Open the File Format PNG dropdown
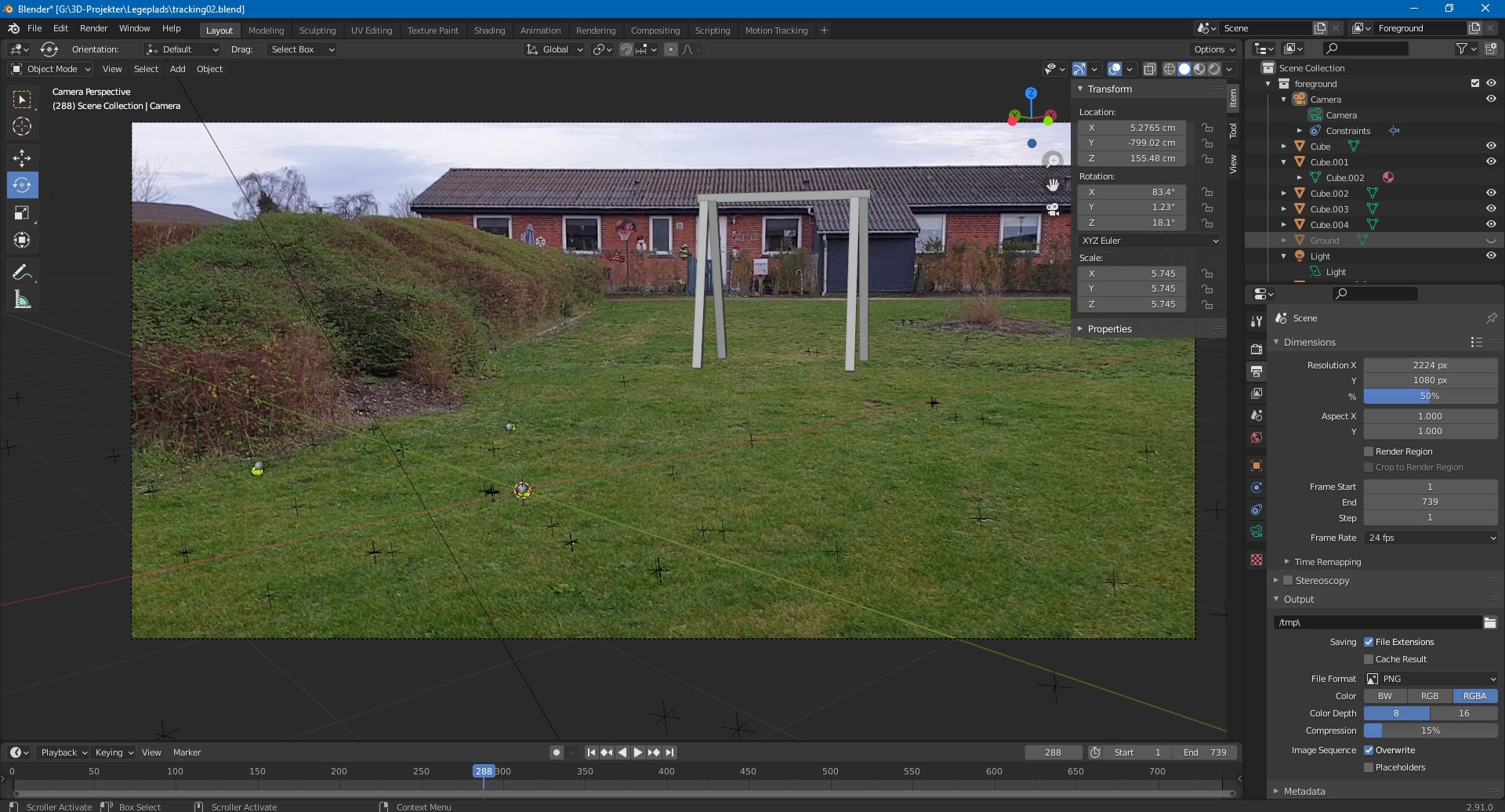Viewport: 1505px width, 812px height. [1431, 679]
